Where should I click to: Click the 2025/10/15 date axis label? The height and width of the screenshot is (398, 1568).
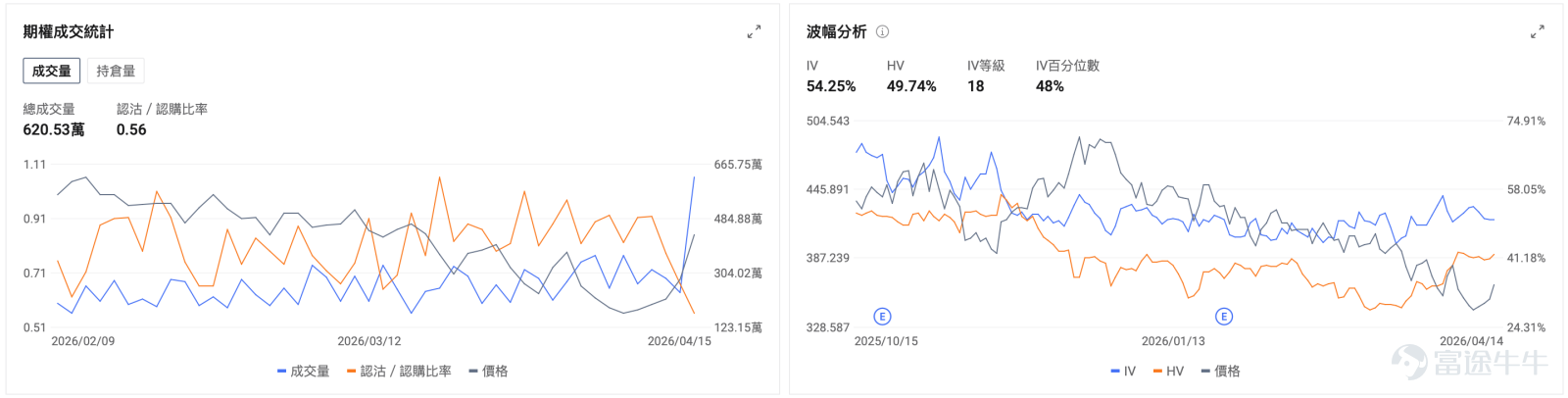[x=886, y=341]
